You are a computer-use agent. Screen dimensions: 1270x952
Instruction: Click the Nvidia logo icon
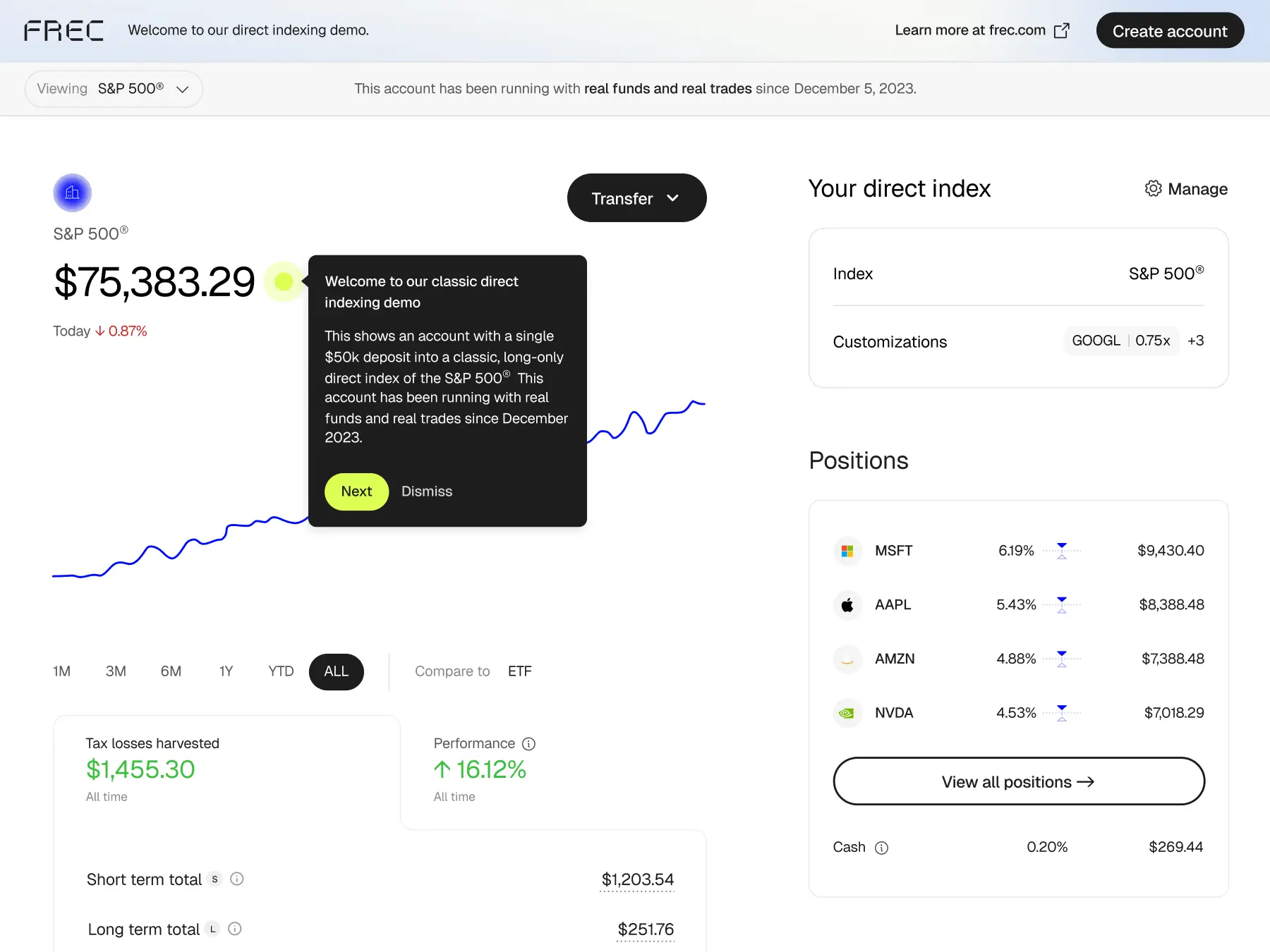(847, 713)
